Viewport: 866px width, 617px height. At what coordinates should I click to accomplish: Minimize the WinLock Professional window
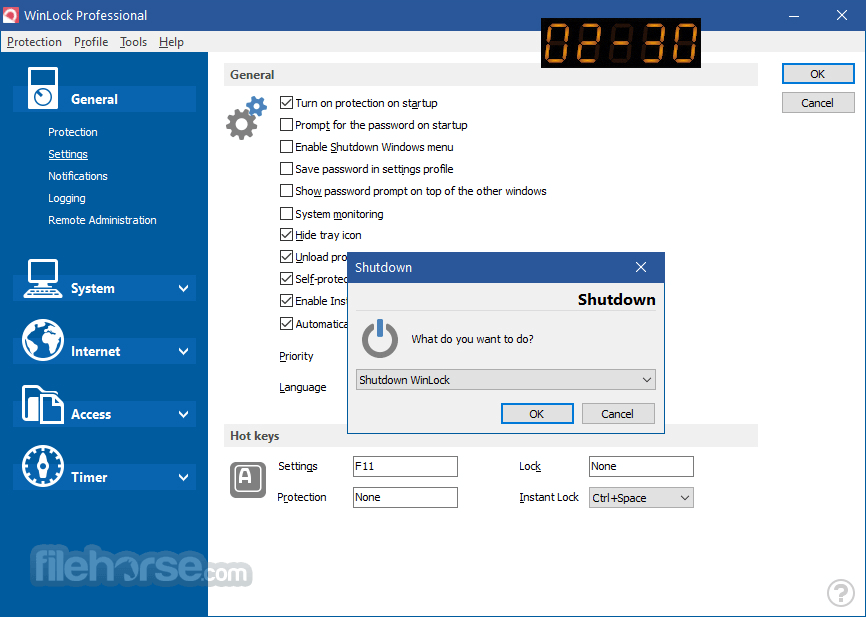(794, 15)
